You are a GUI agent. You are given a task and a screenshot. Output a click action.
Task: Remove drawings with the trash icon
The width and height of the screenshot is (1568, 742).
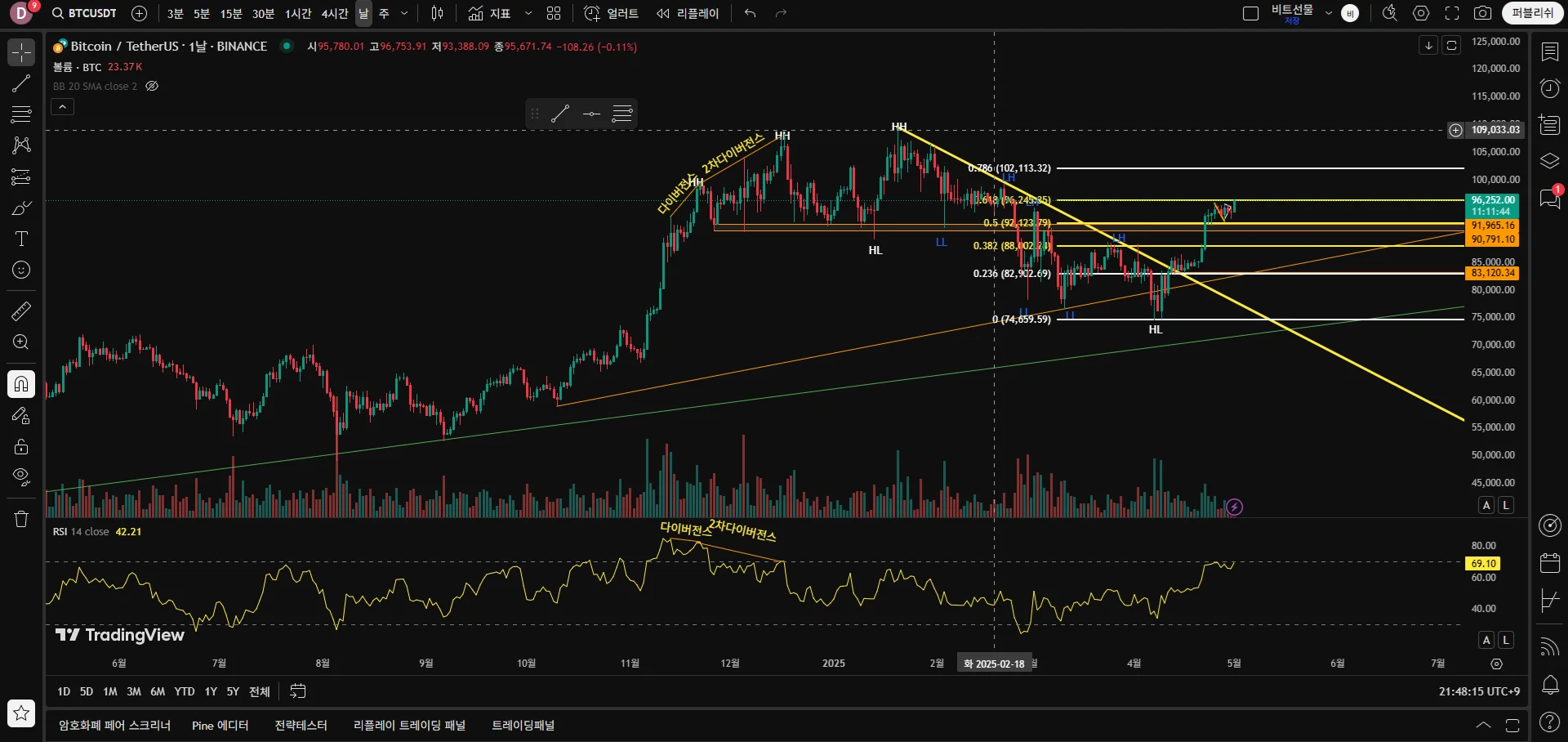pos(21,519)
